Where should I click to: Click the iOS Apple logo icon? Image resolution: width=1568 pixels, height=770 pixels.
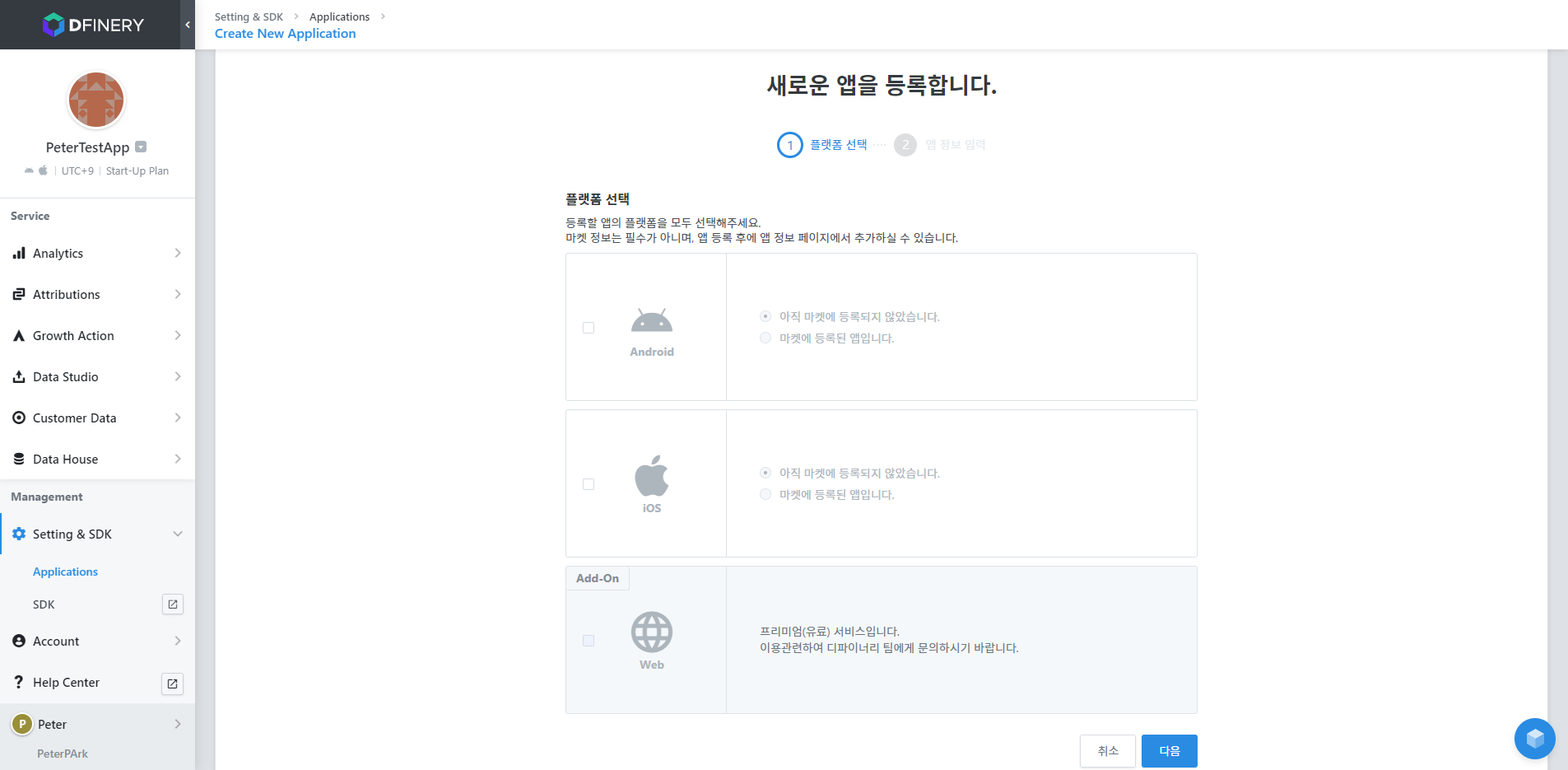pyautogui.click(x=652, y=475)
